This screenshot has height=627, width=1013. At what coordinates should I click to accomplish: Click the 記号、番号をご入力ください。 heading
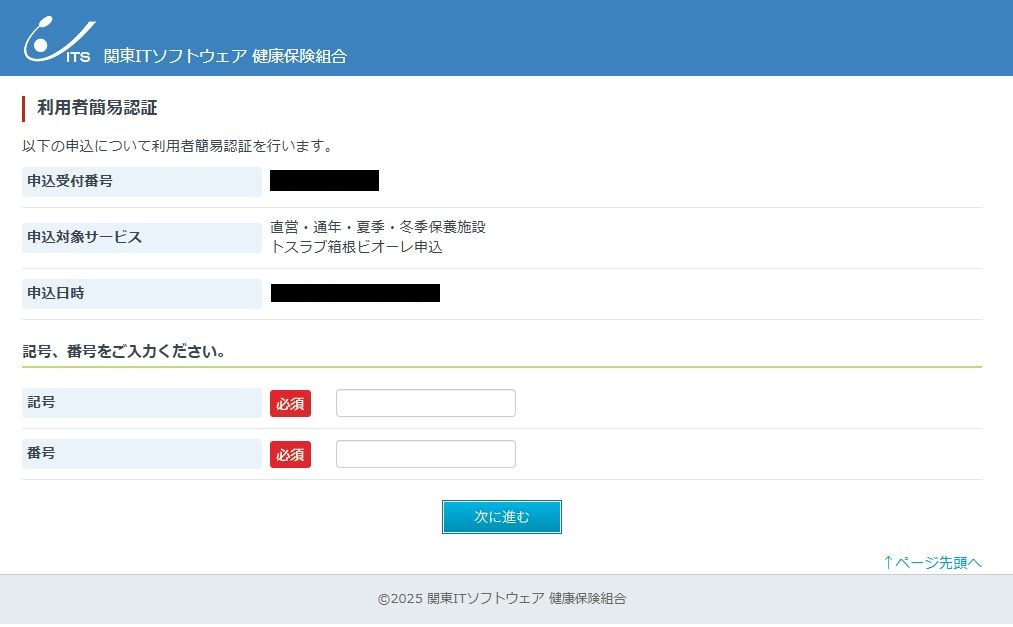124,351
